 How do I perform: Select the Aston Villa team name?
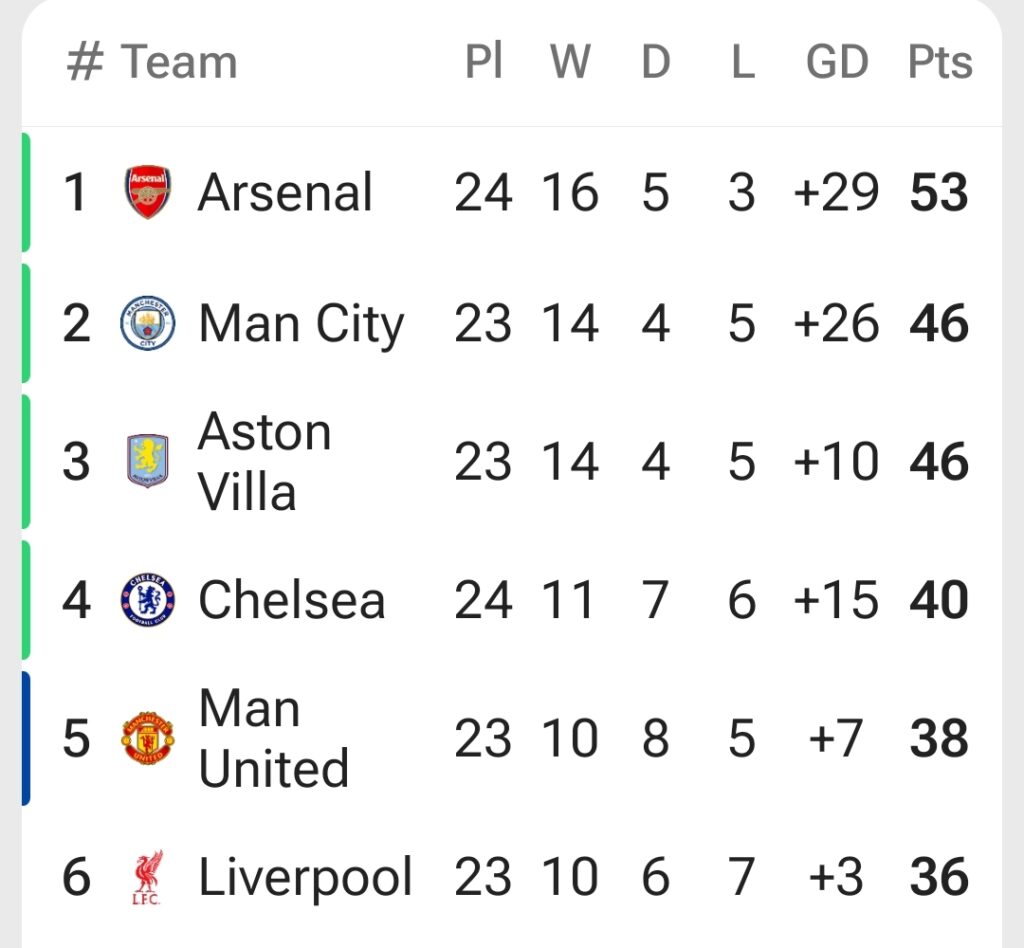point(264,462)
